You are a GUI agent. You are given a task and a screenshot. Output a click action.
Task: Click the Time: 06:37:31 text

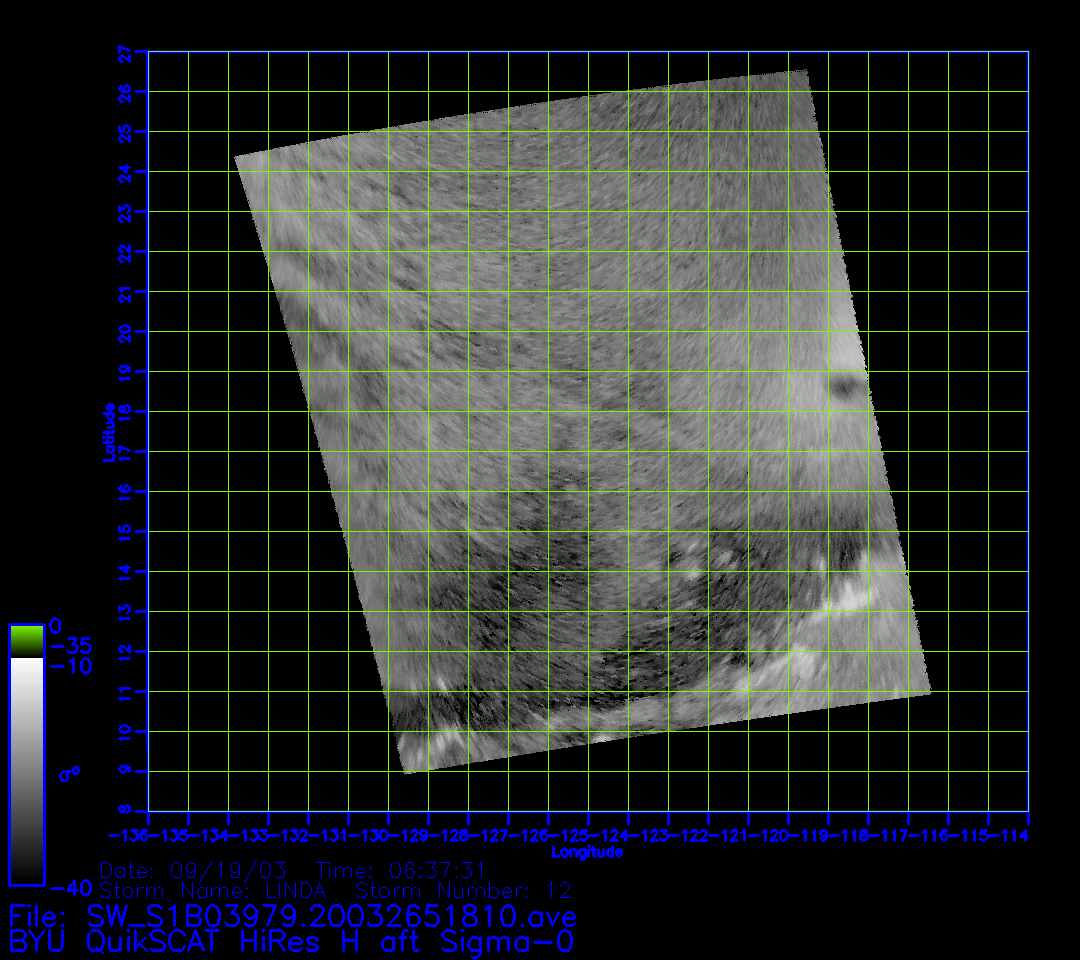[x=401, y=871]
